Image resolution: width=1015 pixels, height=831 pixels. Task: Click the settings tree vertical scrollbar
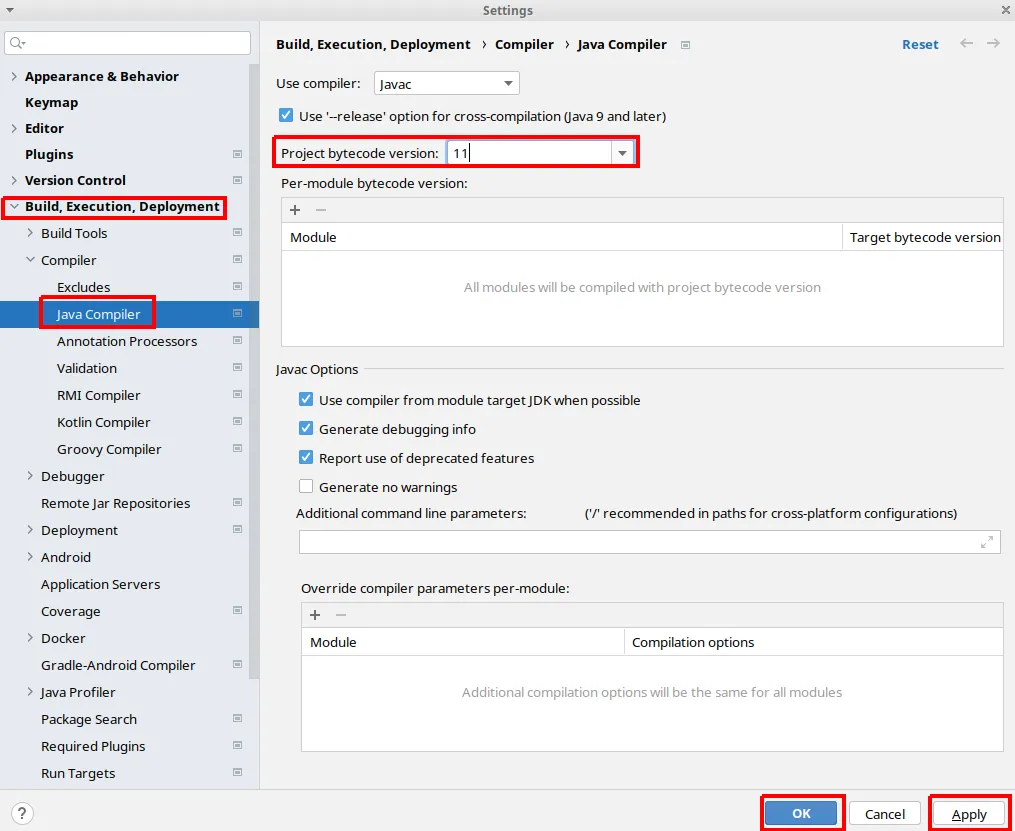[254, 369]
